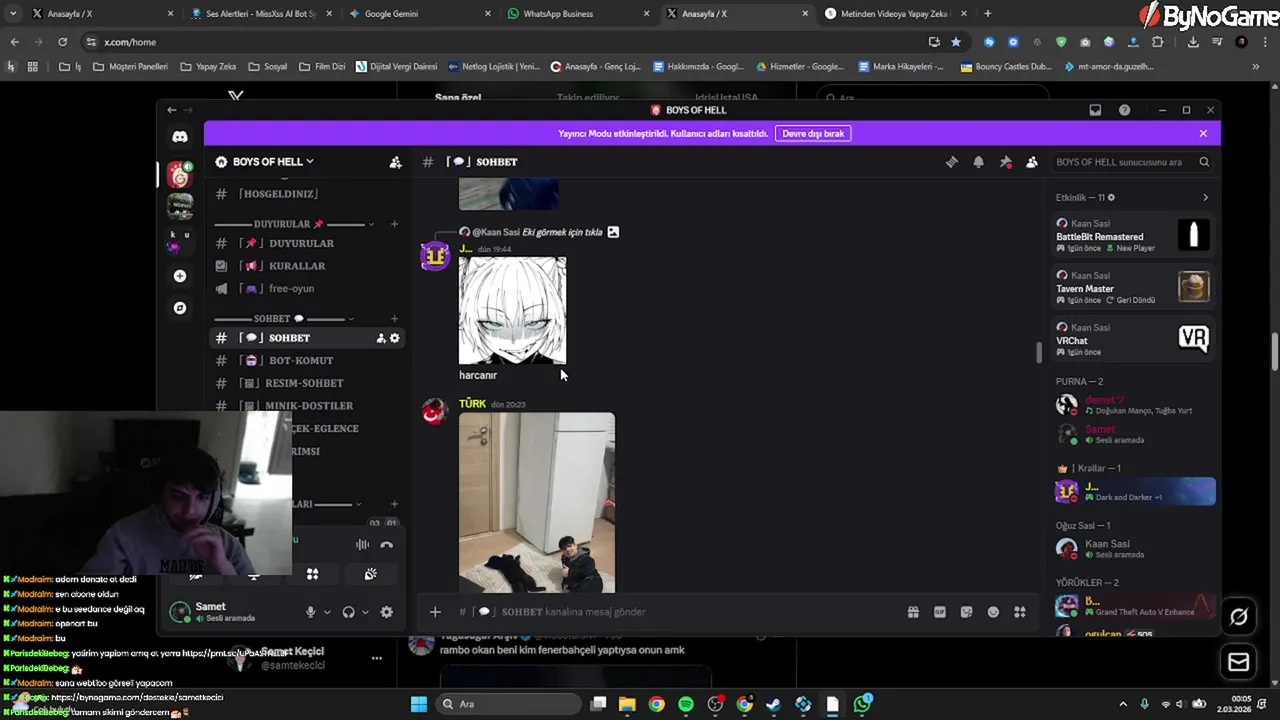Open the emoji picker

(993, 612)
